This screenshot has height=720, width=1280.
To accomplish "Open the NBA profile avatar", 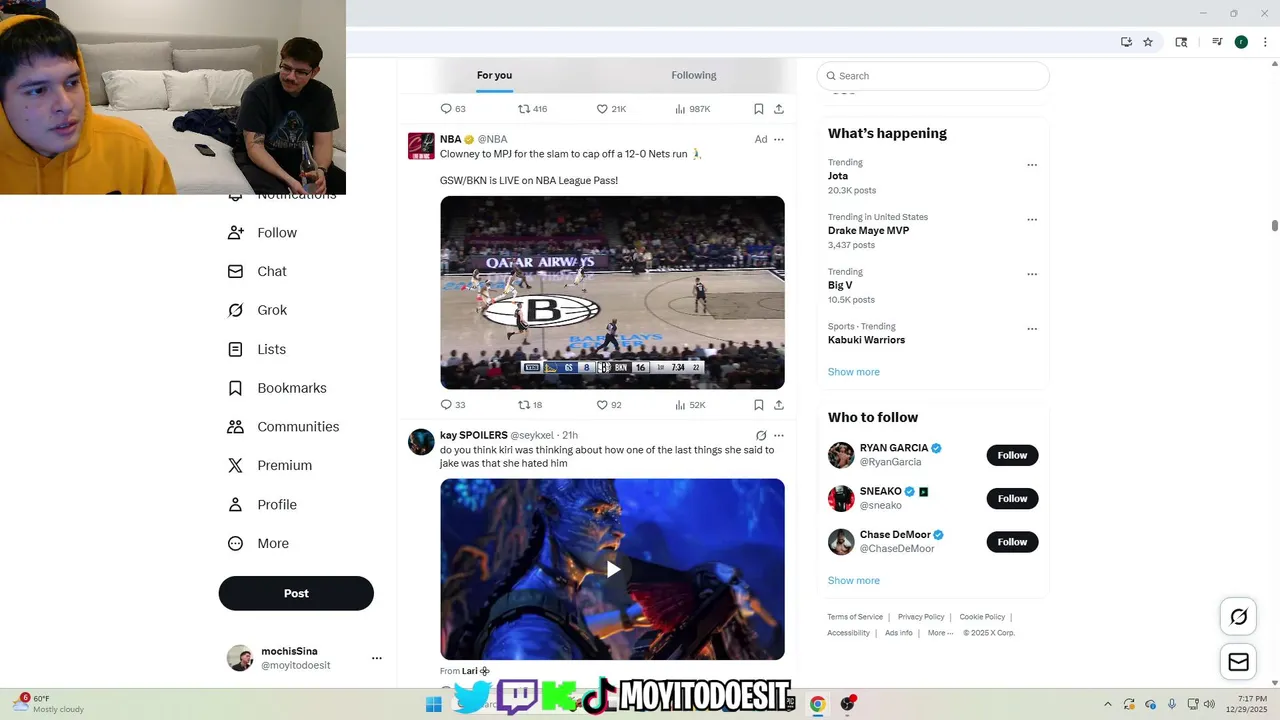I will 421,146.
